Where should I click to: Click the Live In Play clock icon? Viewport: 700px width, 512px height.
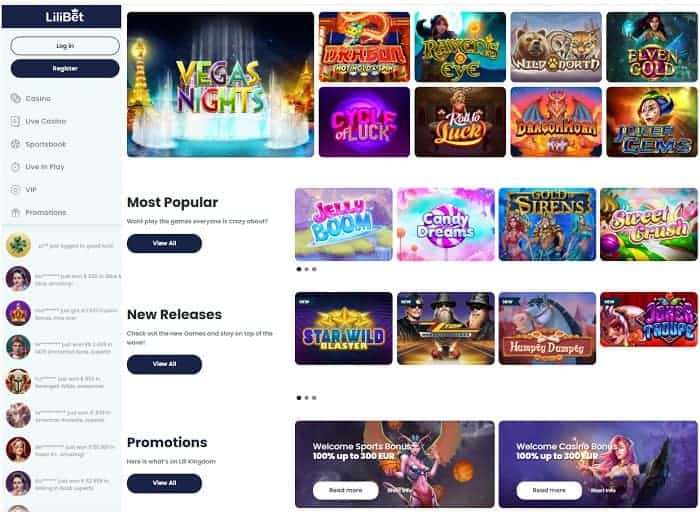[16, 167]
